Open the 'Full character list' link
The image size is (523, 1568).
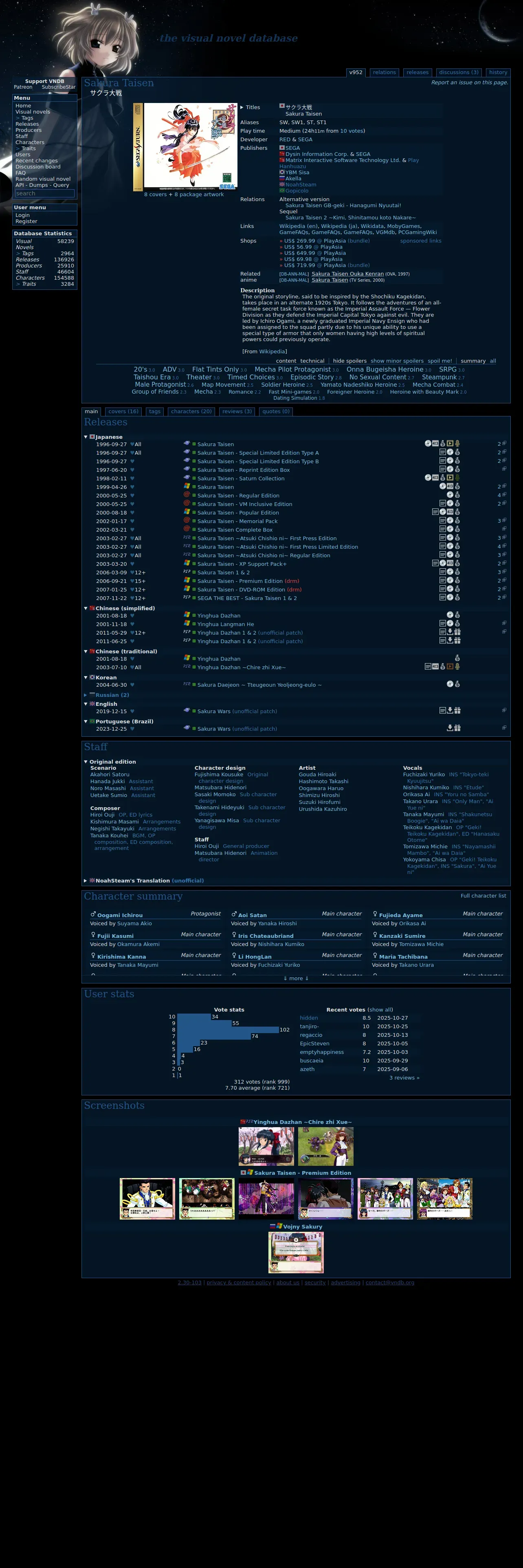click(x=483, y=896)
